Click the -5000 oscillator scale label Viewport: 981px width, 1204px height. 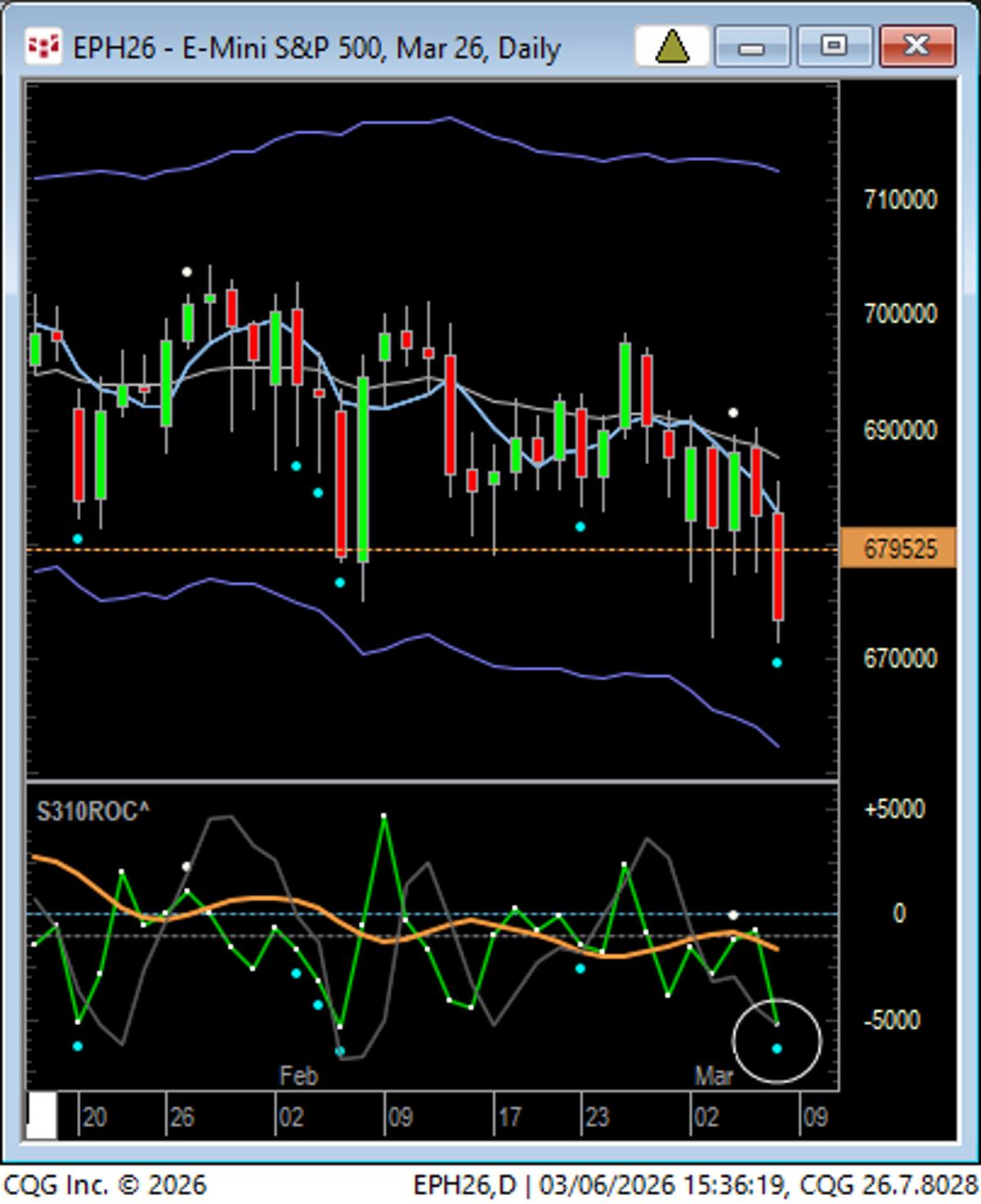coord(894,1020)
